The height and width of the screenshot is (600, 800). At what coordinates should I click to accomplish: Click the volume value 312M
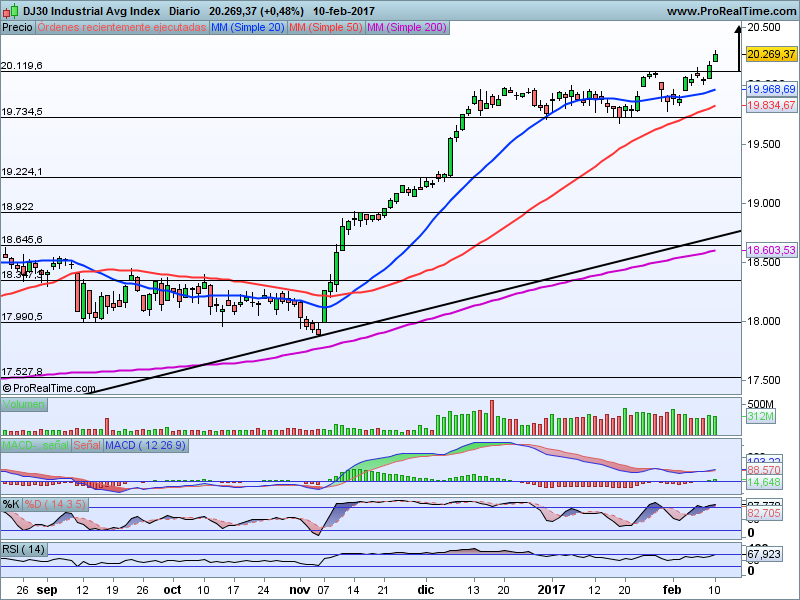(x=761, y=416)
